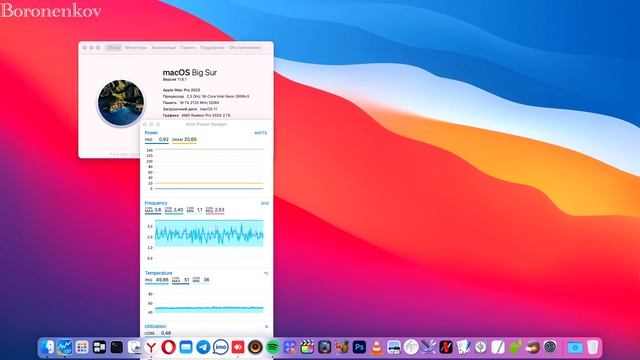Open Telegram from the dock
Screen dimensions: 640x360
(x=203, y=347)
